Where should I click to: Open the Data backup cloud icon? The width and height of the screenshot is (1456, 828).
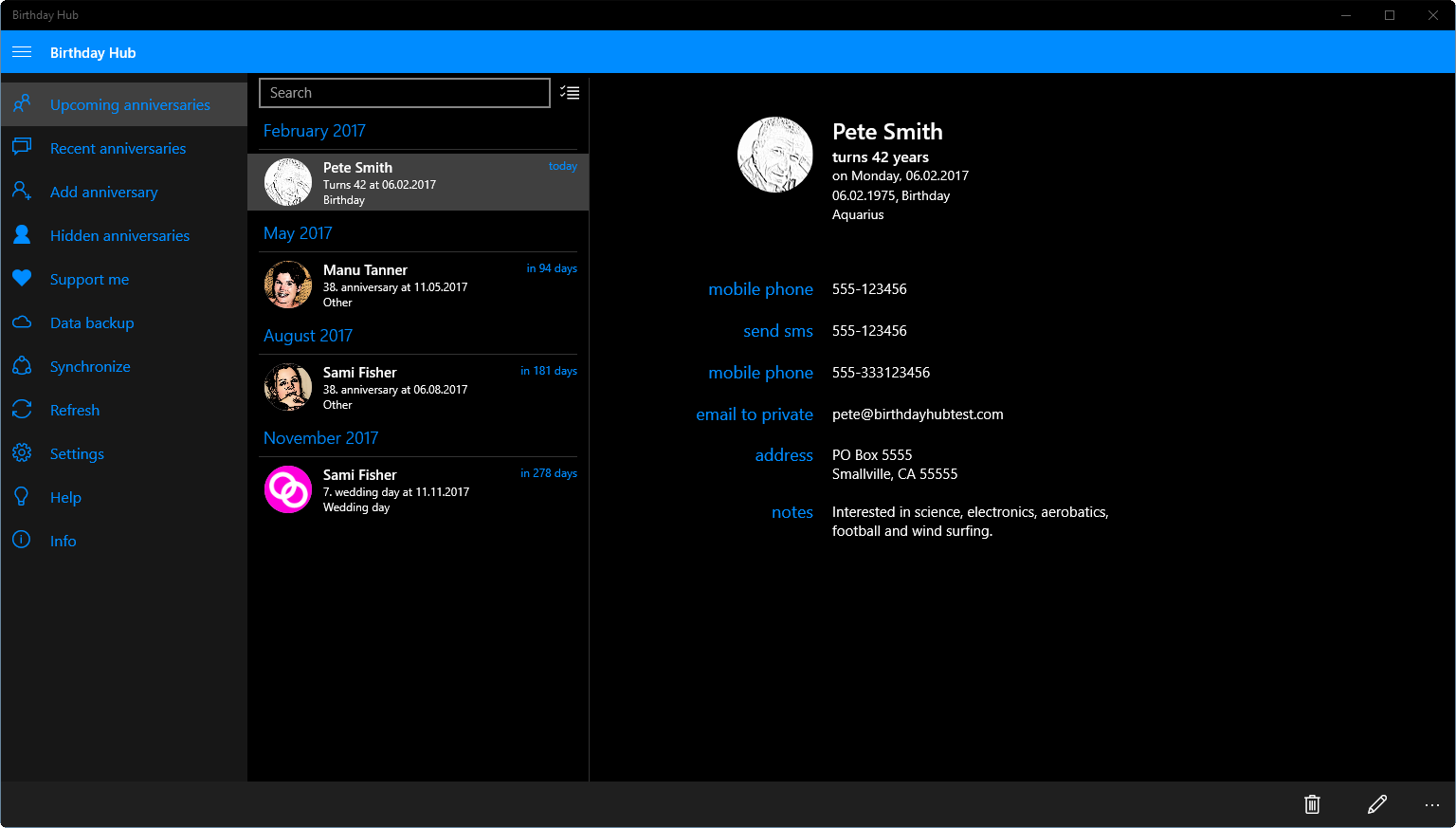point(22,322)
